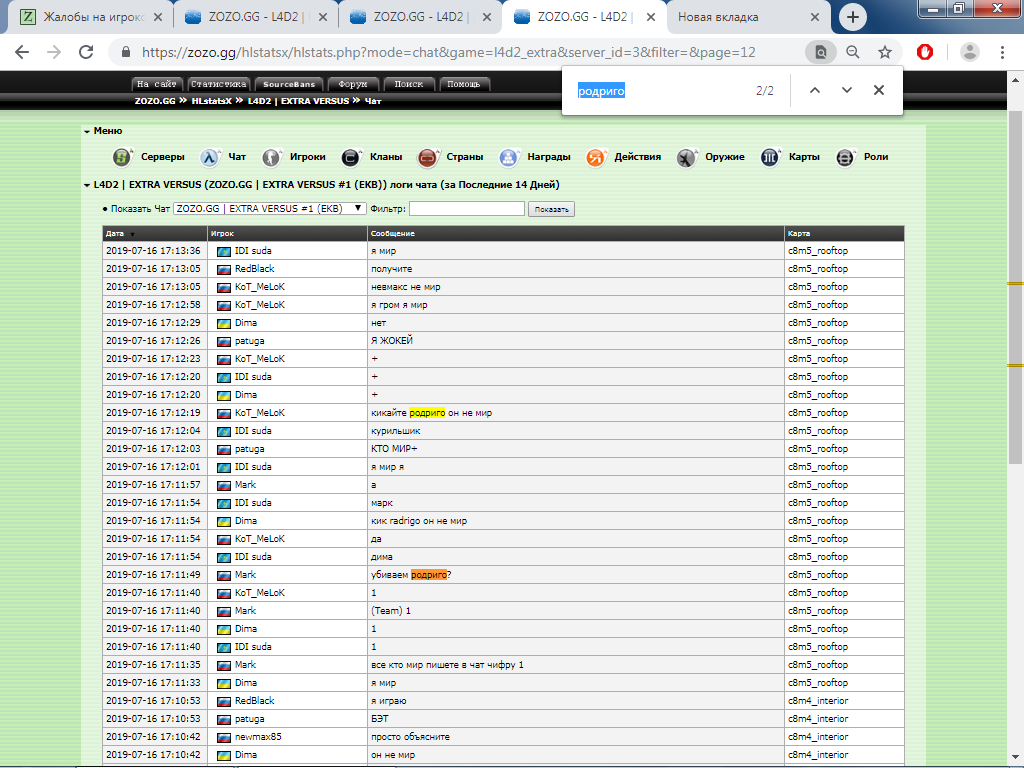Image resolution: width=1024 pixels, height=768 pixels.
Task: Go to next find-in-page match
Action: tap(847, 90)
